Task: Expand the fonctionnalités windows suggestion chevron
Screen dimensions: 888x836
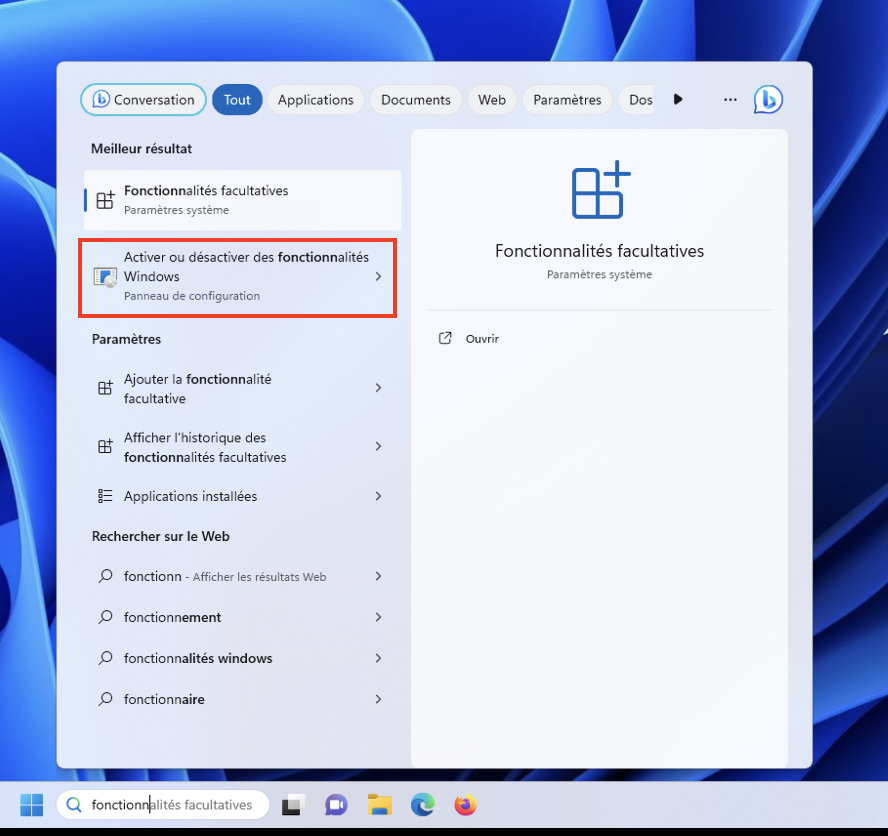Action: [x=378, y=658]
